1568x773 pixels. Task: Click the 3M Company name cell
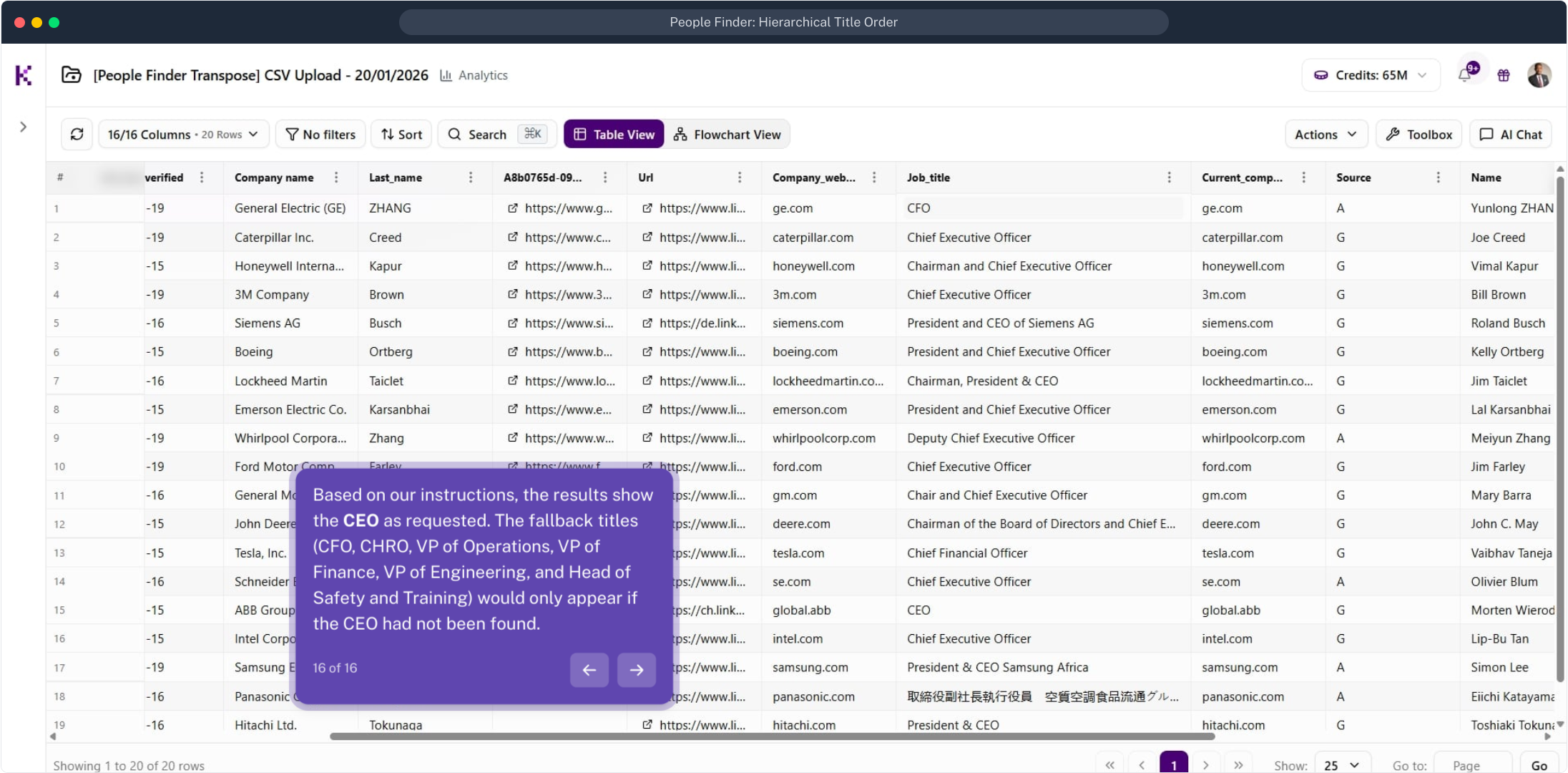[x=290, y=295]
